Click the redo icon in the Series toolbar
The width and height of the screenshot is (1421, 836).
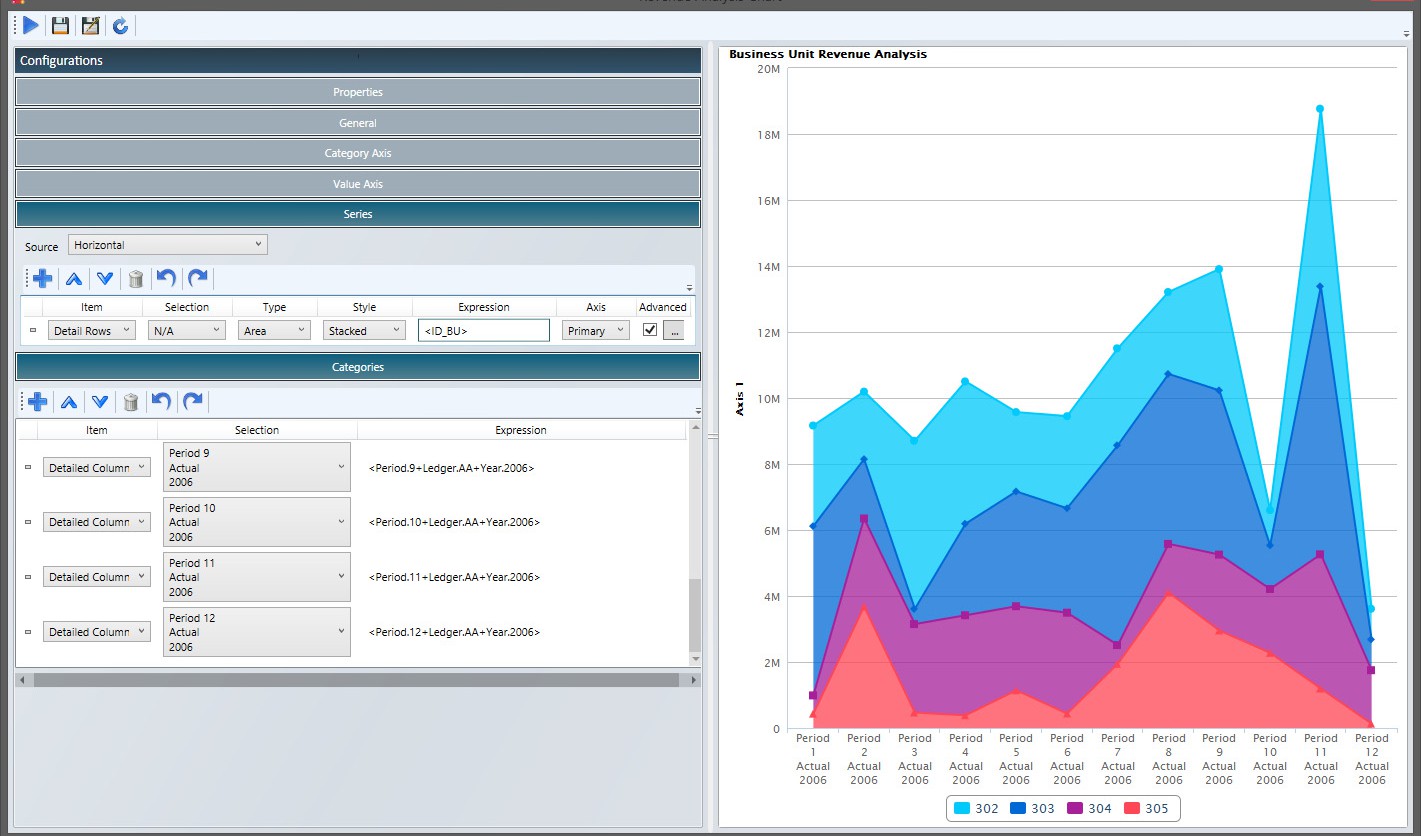[x=198, y=279]
